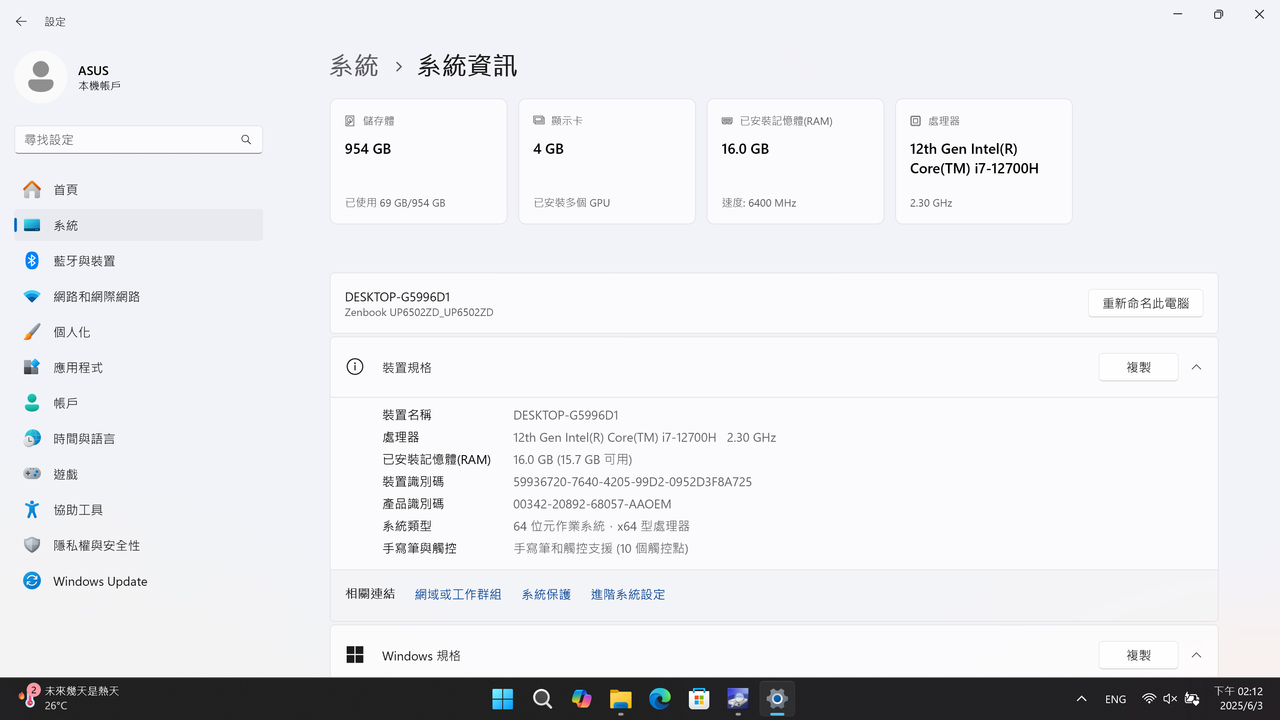Open Wi-Fi network icon in the tray

(1149, 699)
